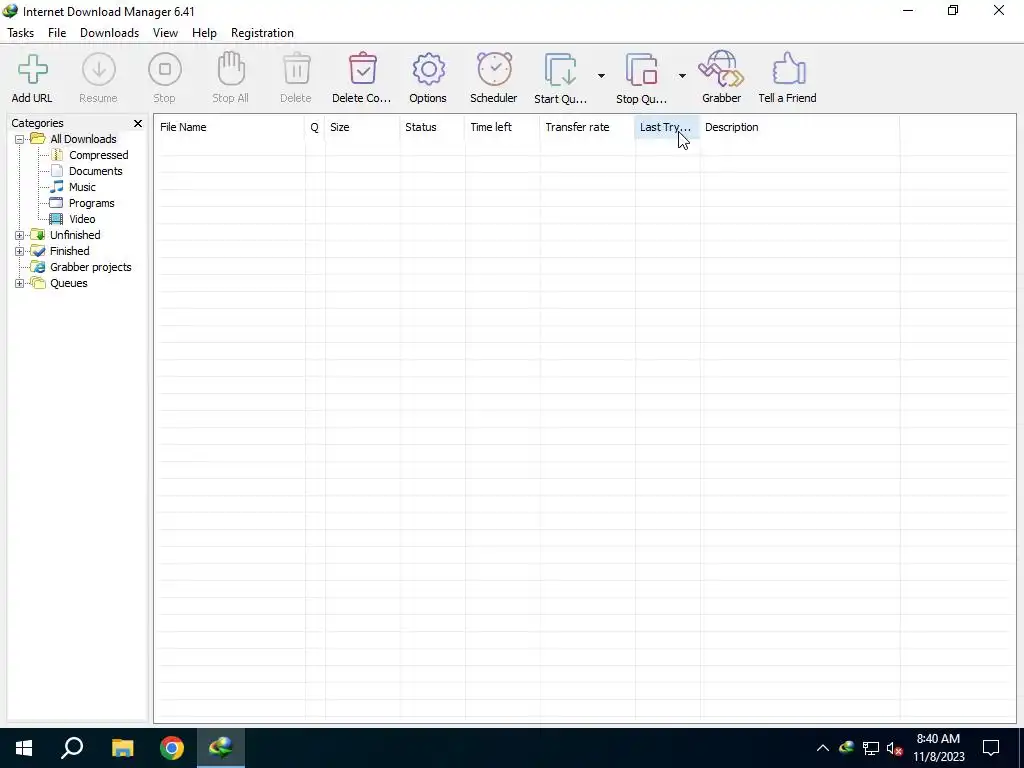Open Google Chrome from taskbar
Viewport: 1024px width, 768px height.
172,748
